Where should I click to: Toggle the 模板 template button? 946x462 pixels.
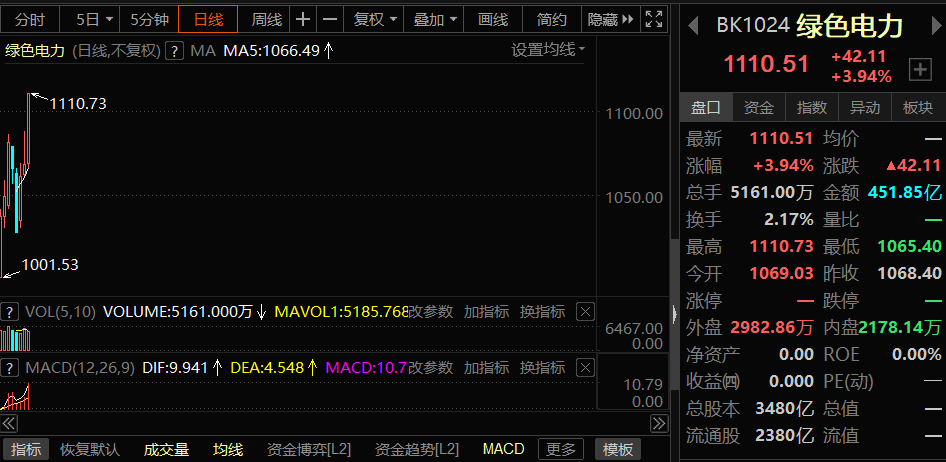tap(618, 450)
